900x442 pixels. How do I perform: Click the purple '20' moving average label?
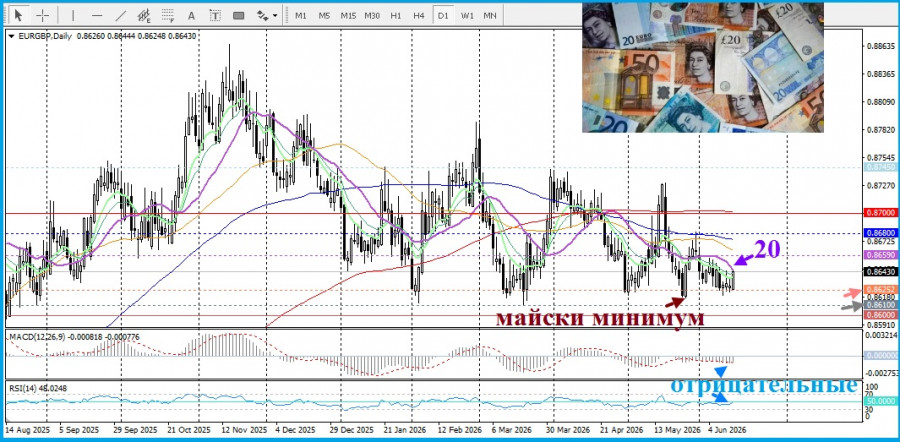pyautogui.click(x=767, y=249)
